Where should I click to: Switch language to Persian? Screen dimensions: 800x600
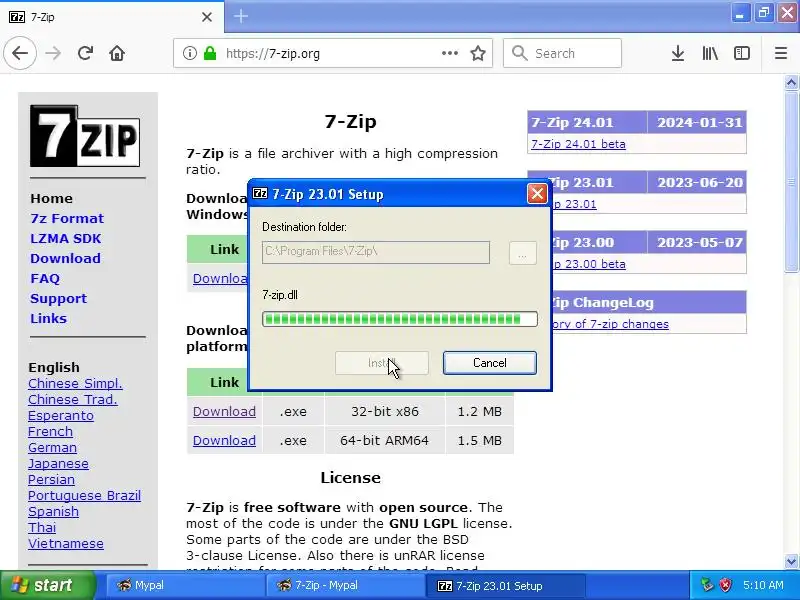pos(51,480)
